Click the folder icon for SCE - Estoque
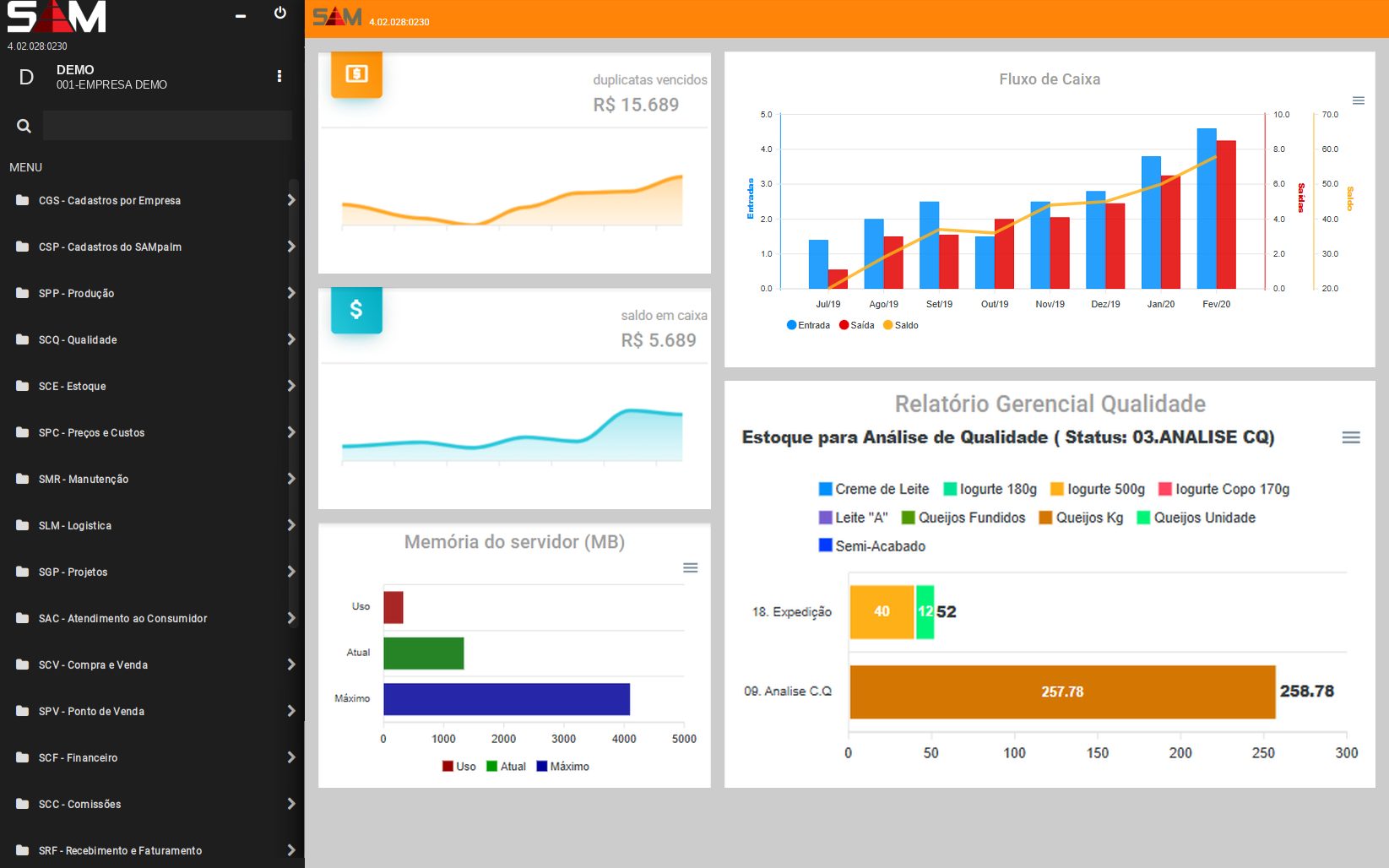 click(23, 386)
